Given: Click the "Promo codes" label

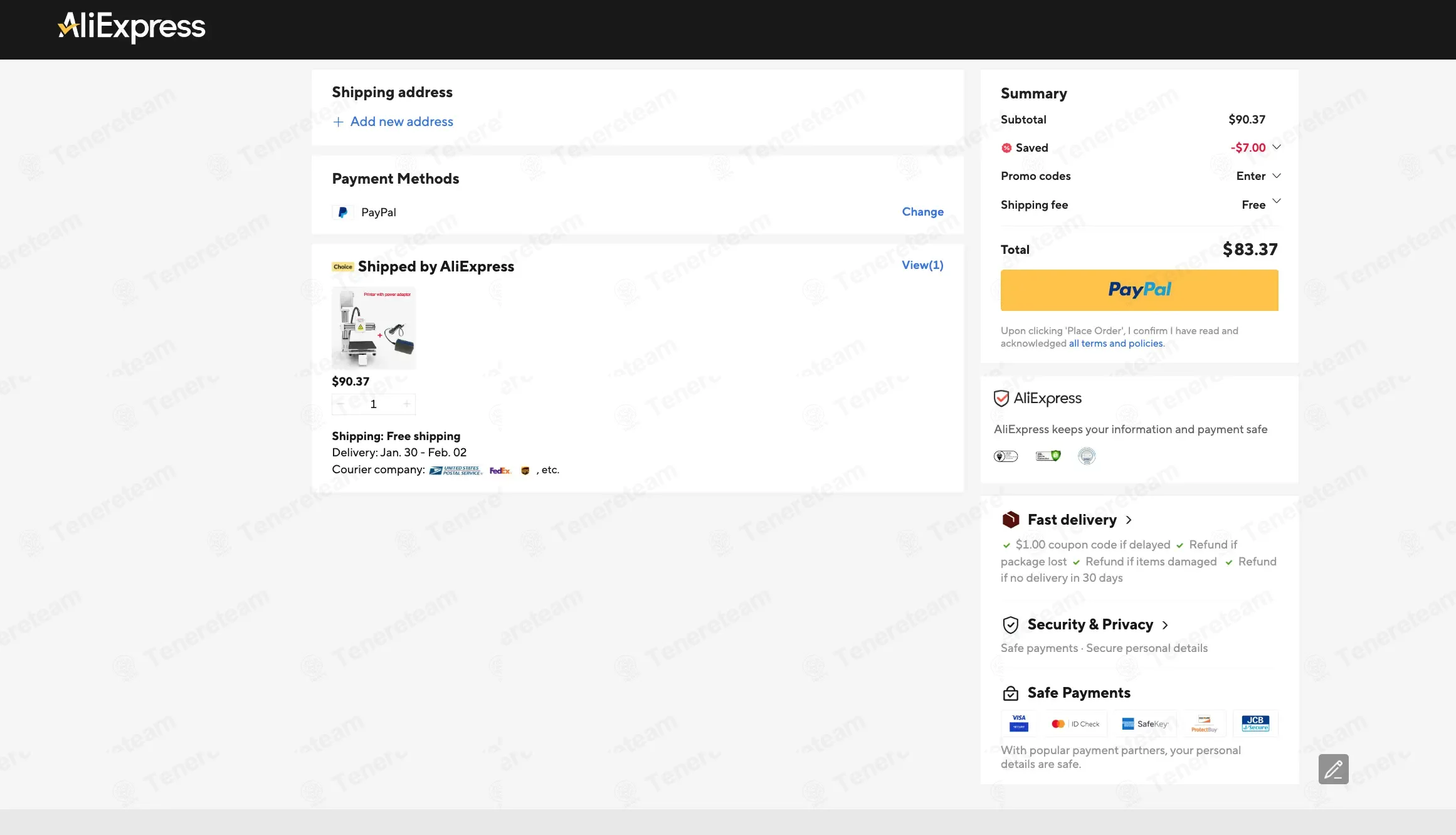Looking at the screenshot, I should pyautogui.click(x=1036, y=176).
